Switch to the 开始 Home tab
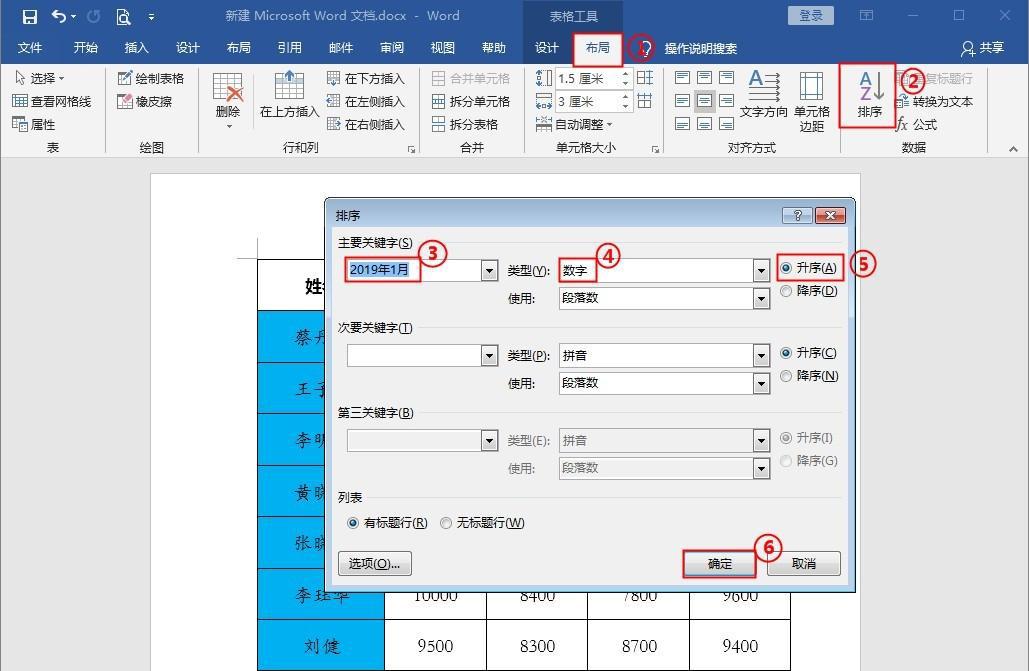 coord(85,48)
